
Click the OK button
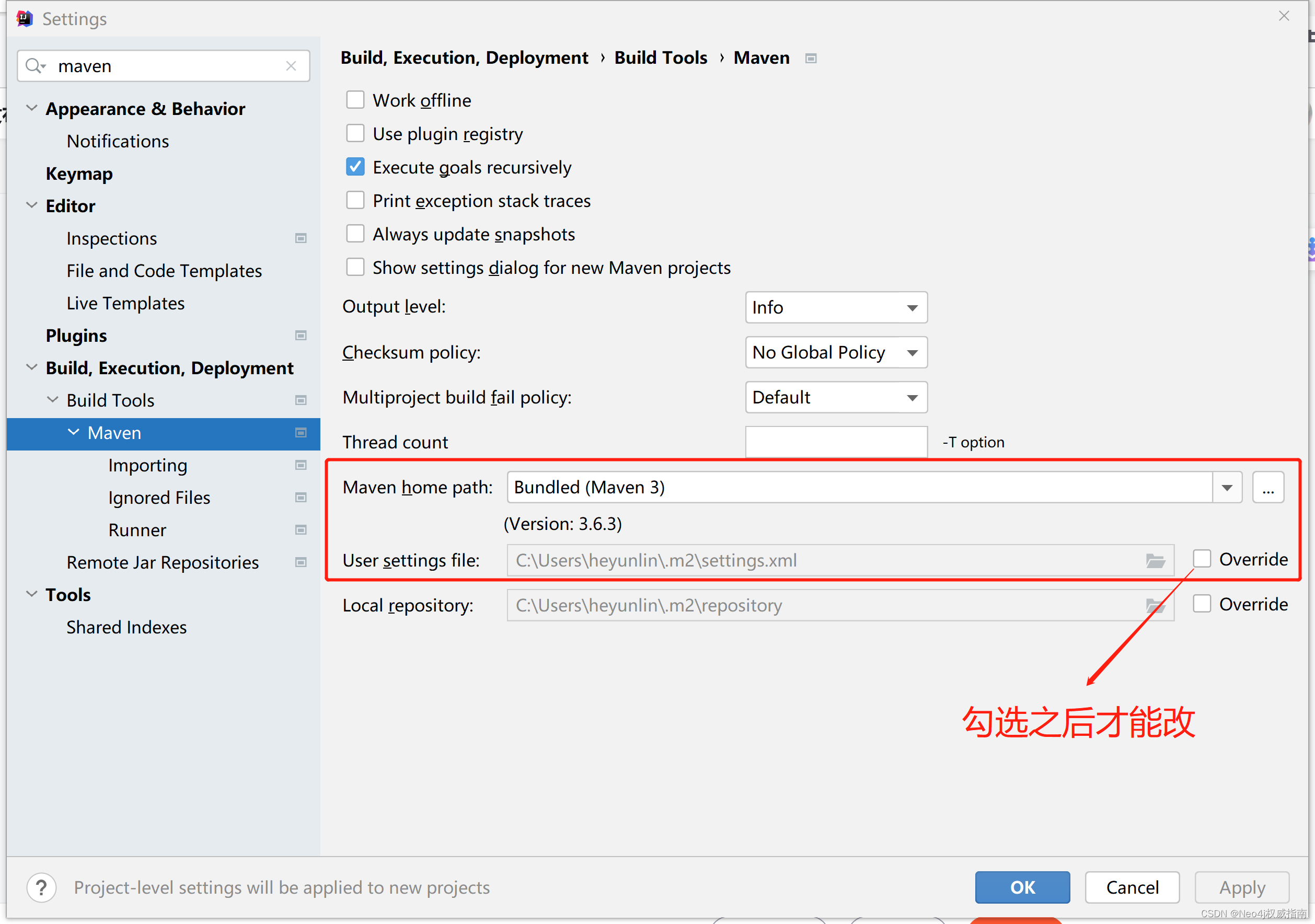pyautogui.click(x=1022, y=887)
